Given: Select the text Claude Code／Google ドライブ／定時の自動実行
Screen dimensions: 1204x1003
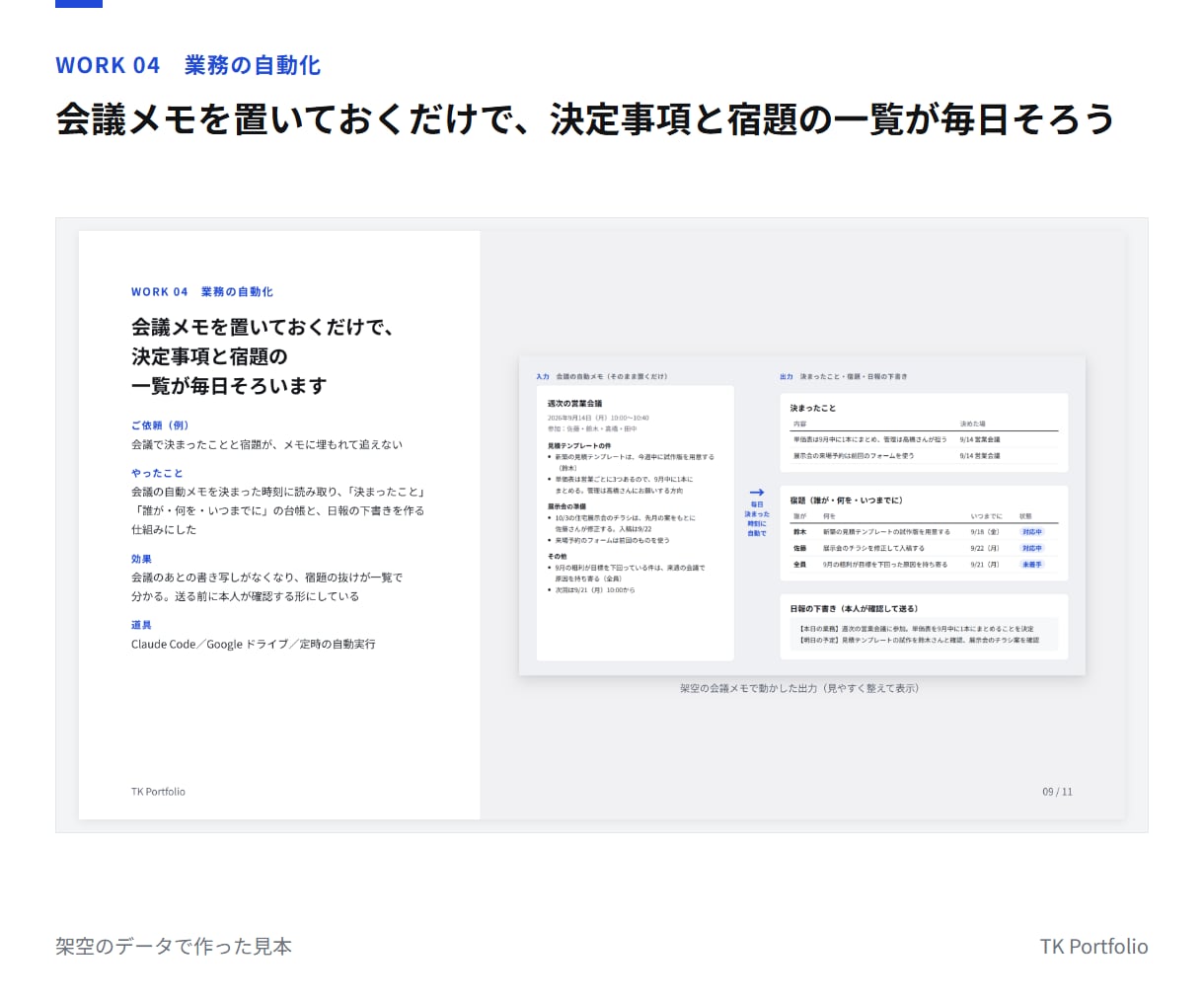Looking at the screenshot, I should click(x=254, y=644).
